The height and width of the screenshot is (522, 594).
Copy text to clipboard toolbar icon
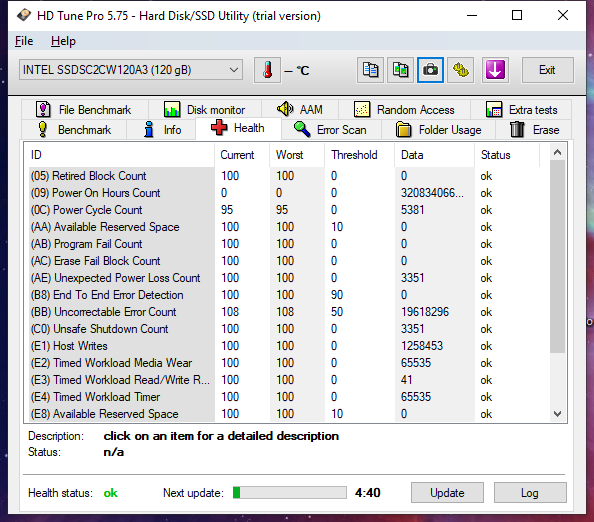click(x=370, y=70)
